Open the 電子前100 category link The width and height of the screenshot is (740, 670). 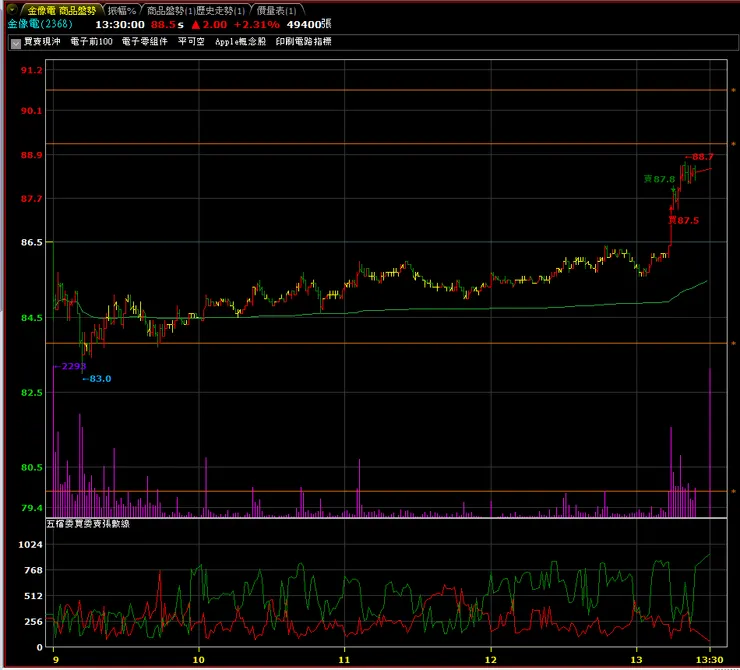click(x=92, y=42)
